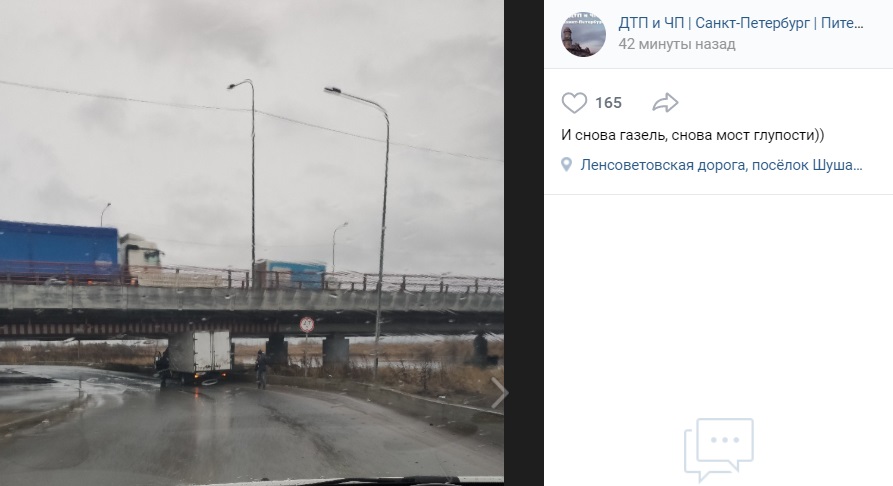Click the dark strip beside the photo
Screen dimensions: 893x486
coord(523,243)
